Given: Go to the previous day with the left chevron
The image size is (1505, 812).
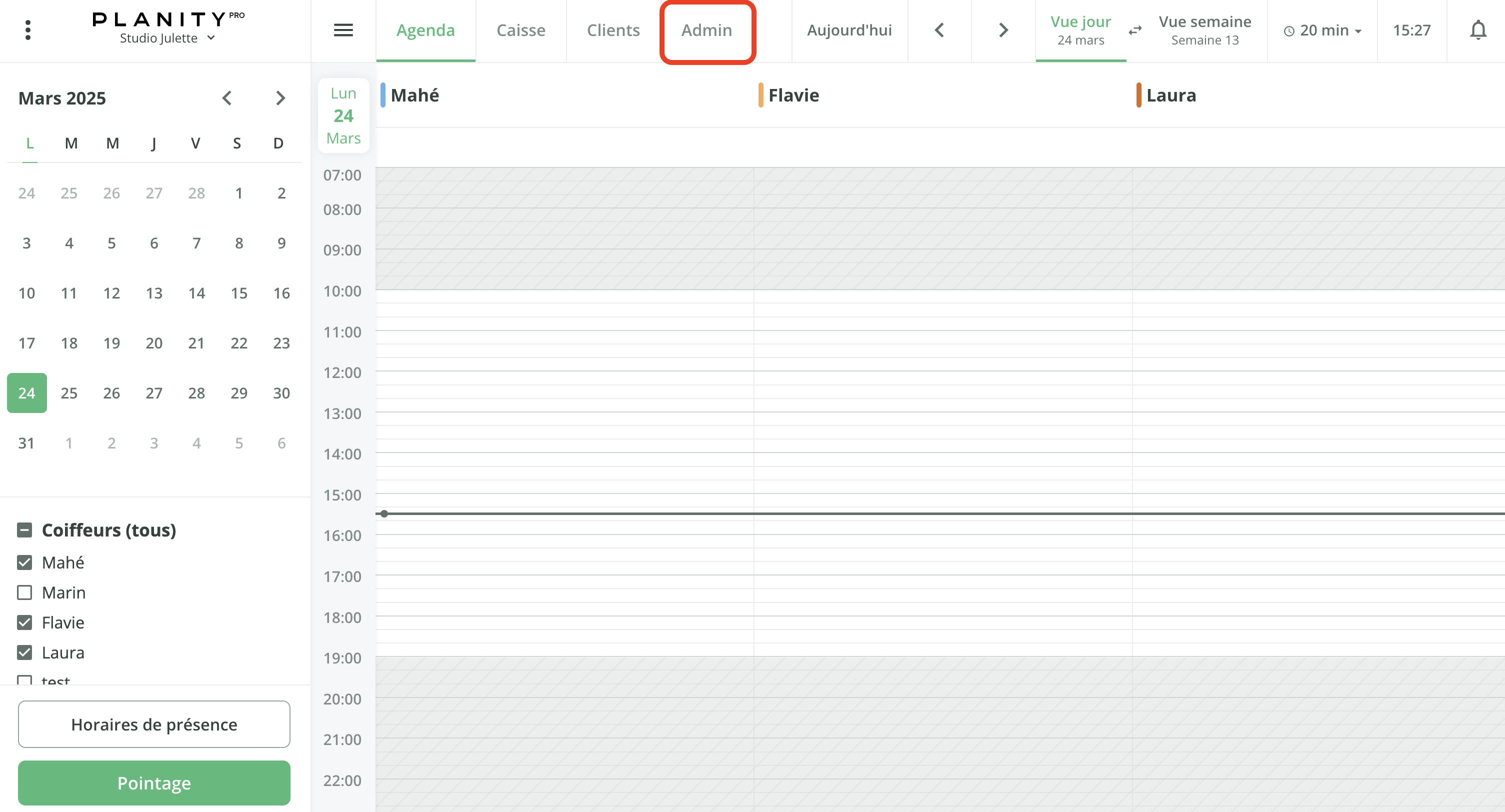Looking at the screenshot, I should tap(939, 30).
